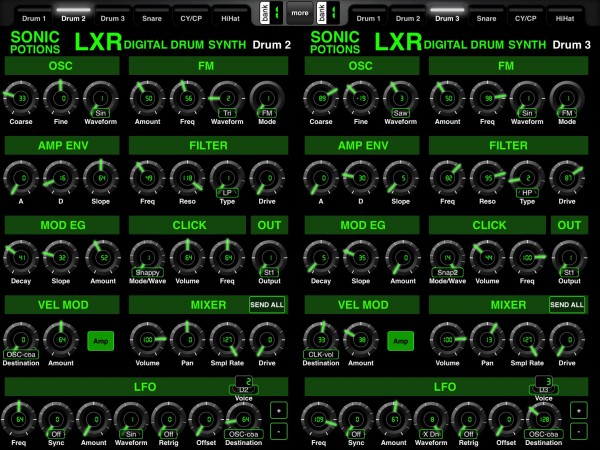
Task: Open Drum 2 OSC Waveform 'Sin' selector
Action: click(101, 113)
